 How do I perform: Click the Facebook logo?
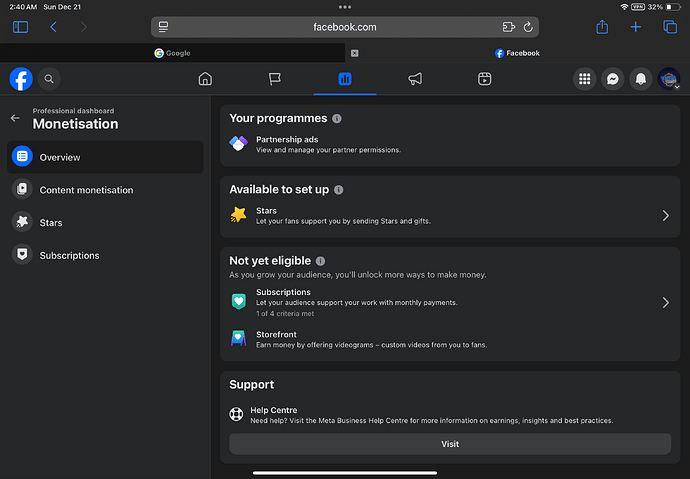click(x=21, y=79)
